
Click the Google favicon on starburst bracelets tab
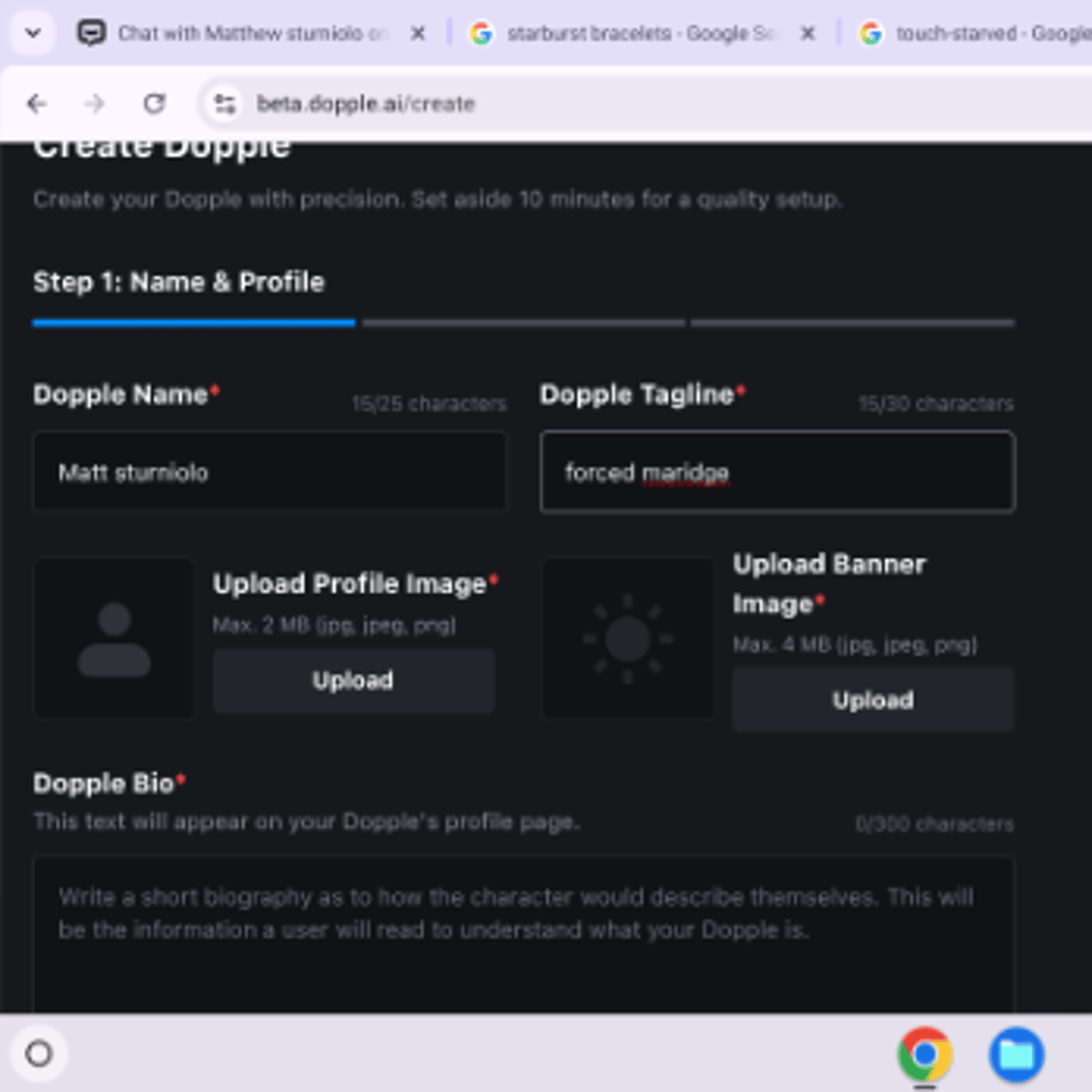[480, 34]
